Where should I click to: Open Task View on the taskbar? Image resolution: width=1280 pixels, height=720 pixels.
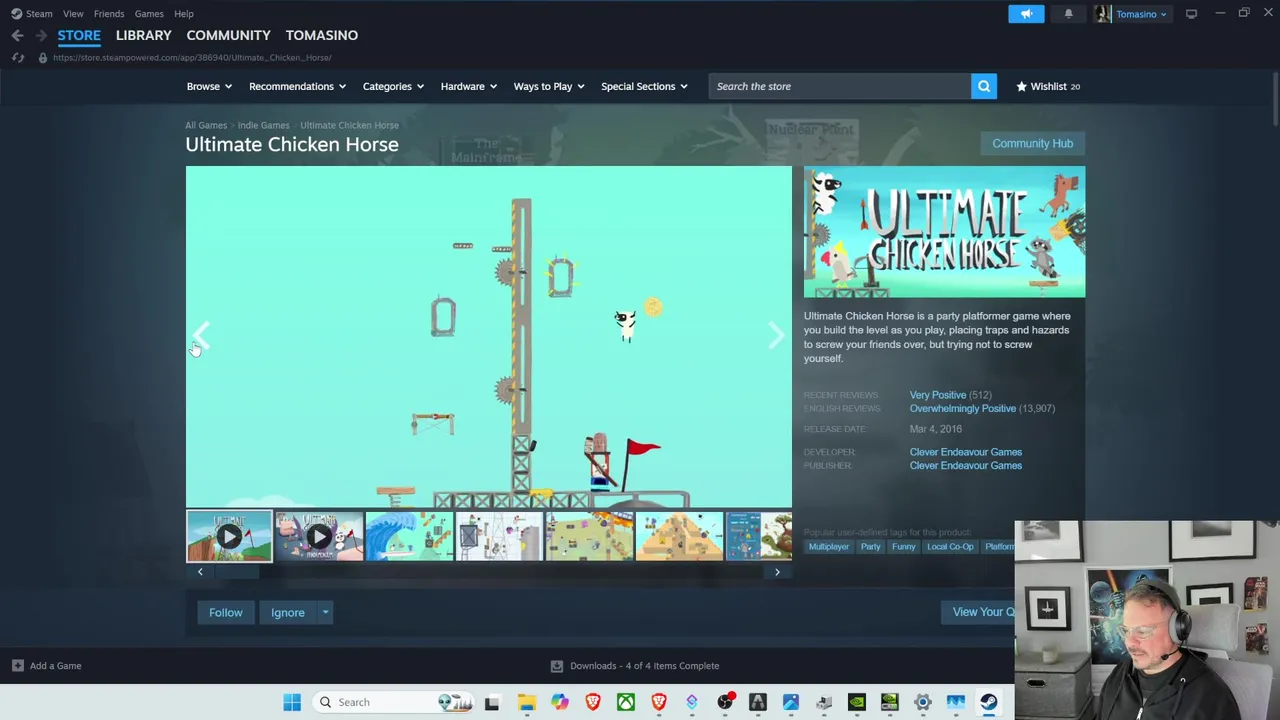click(491, 702)
